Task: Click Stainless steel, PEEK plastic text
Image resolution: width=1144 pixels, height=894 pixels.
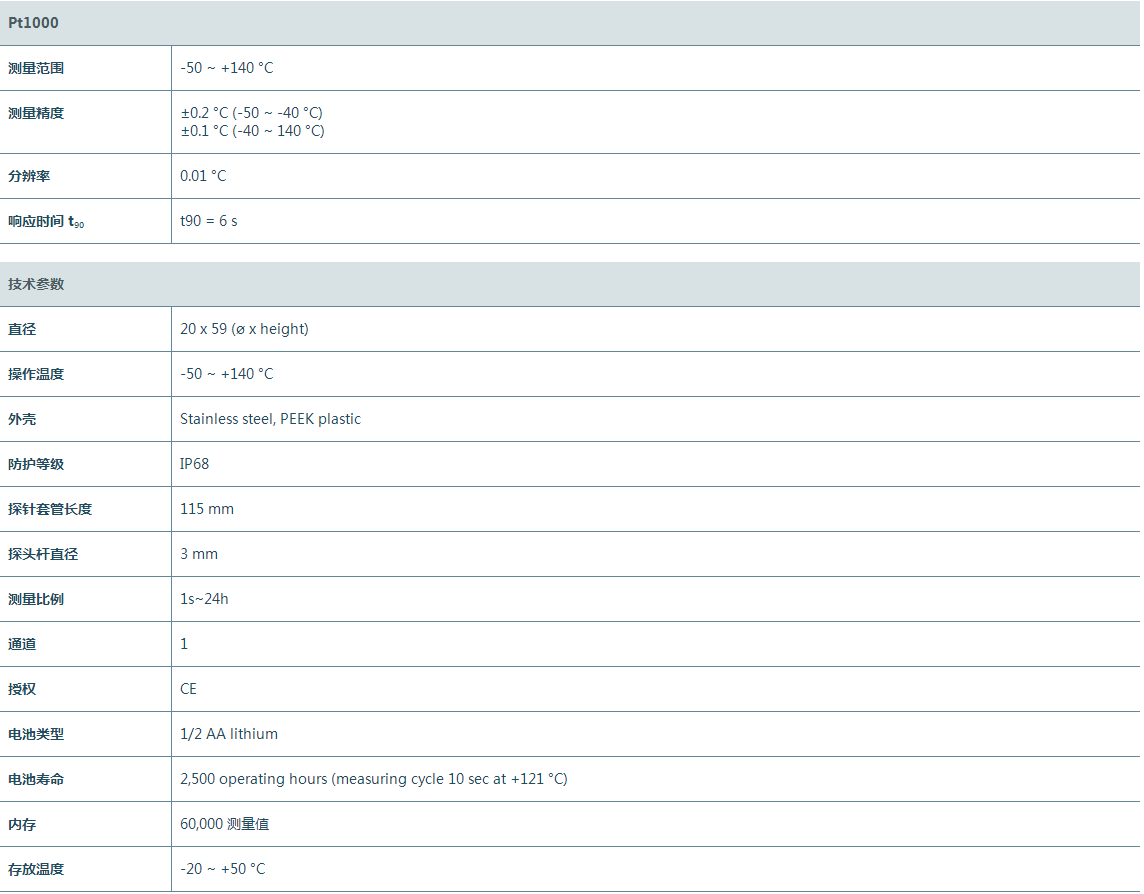Action: point(270,419)
